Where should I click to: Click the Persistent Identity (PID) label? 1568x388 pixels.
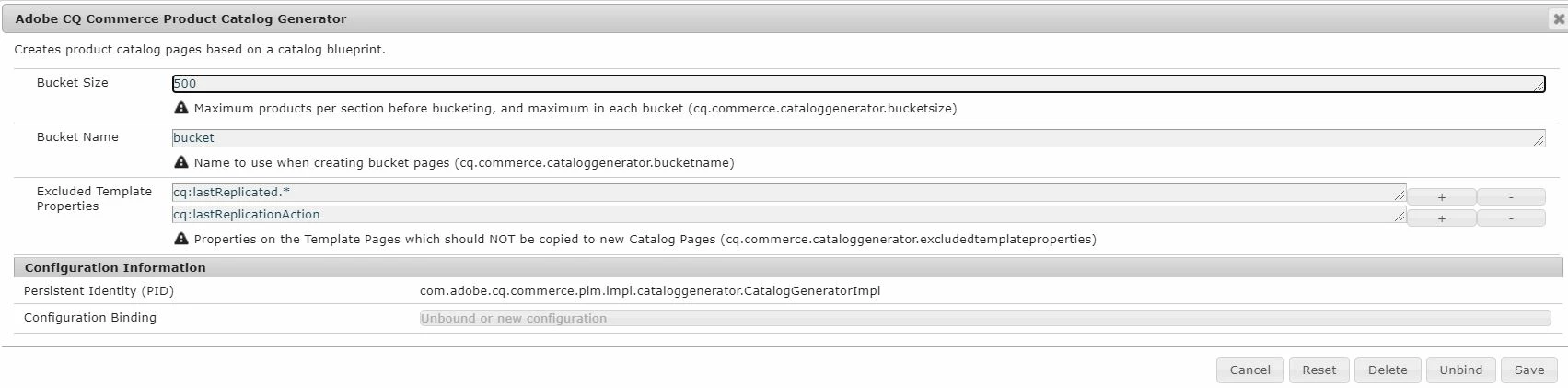tap(99, 290)
